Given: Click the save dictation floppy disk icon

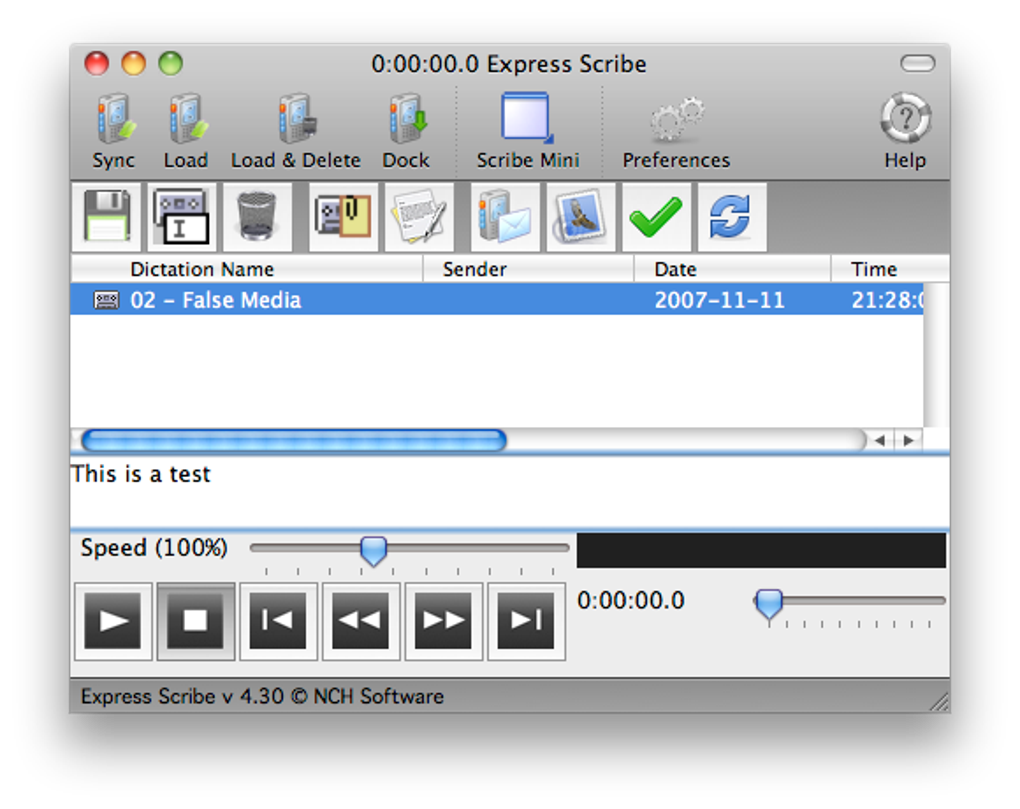Looking at the screenshot, I should pyautogui.click(x=107, y=216).
